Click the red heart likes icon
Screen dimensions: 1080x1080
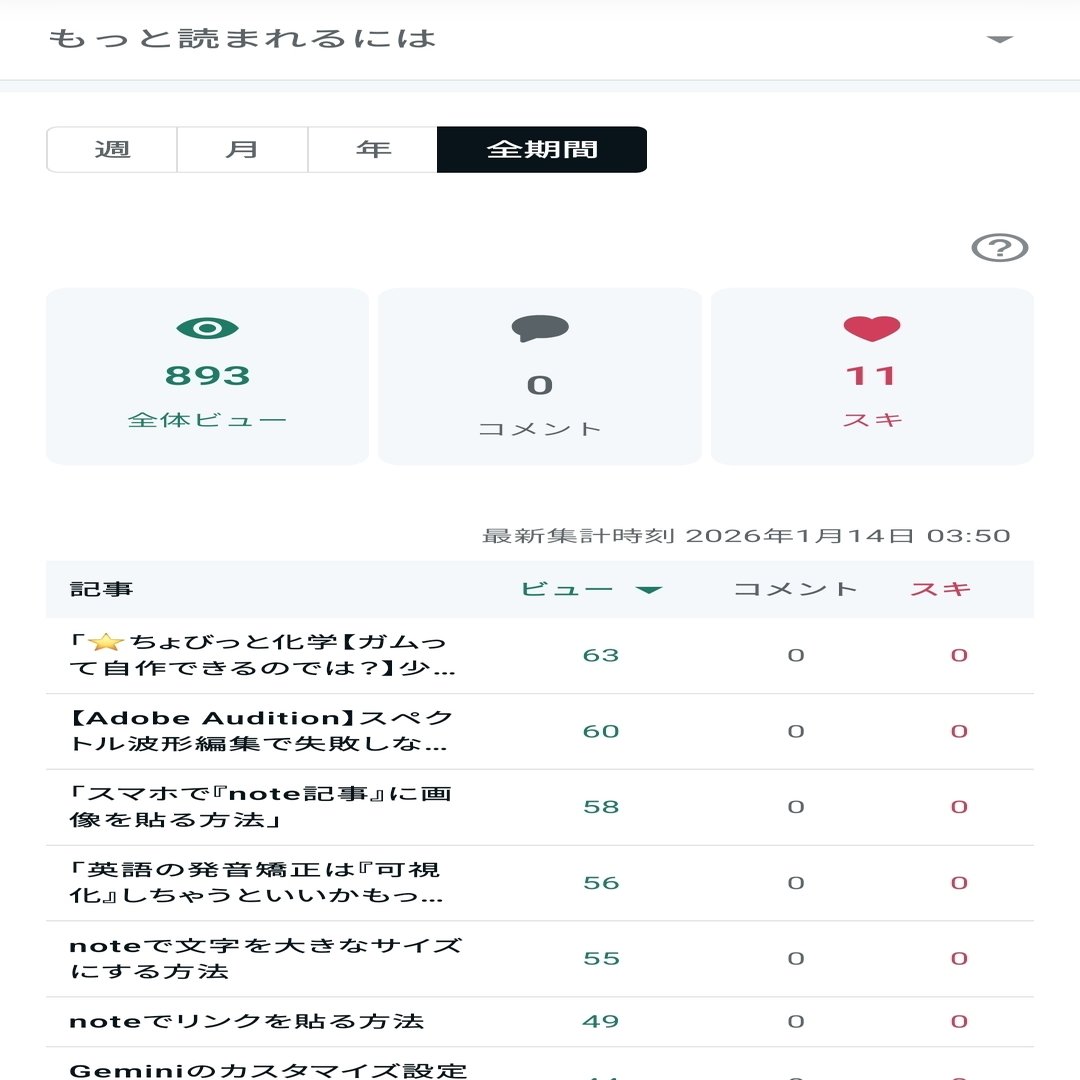point(872,328)
